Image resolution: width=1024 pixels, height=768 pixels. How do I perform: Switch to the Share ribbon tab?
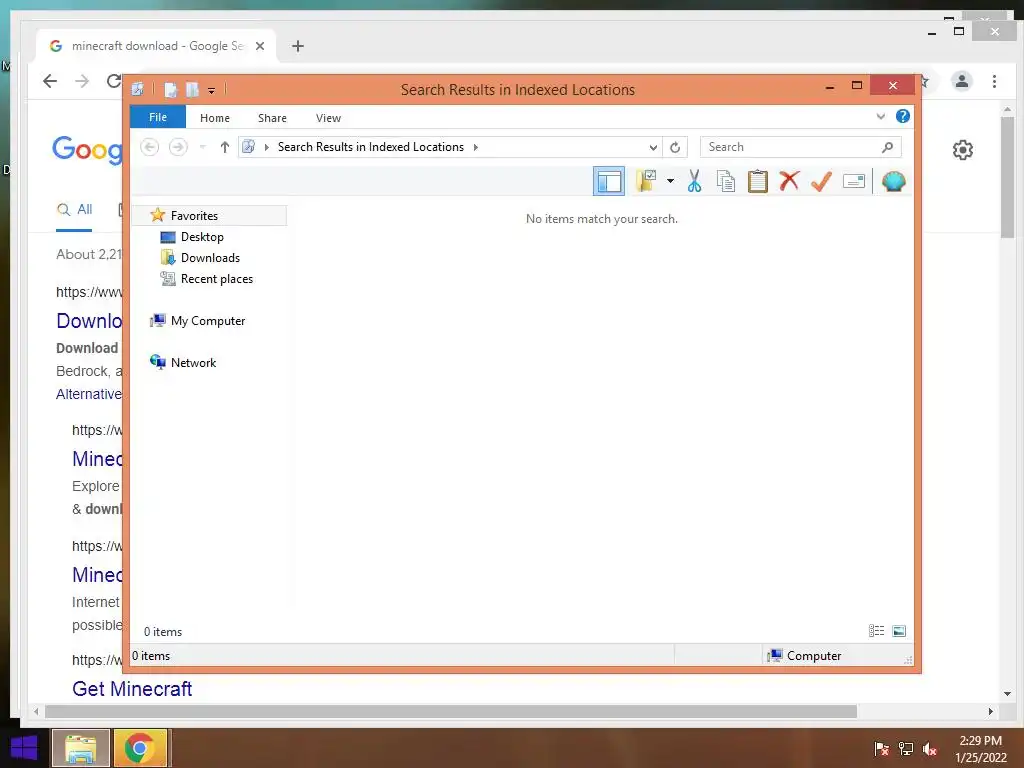coord(272,118)
